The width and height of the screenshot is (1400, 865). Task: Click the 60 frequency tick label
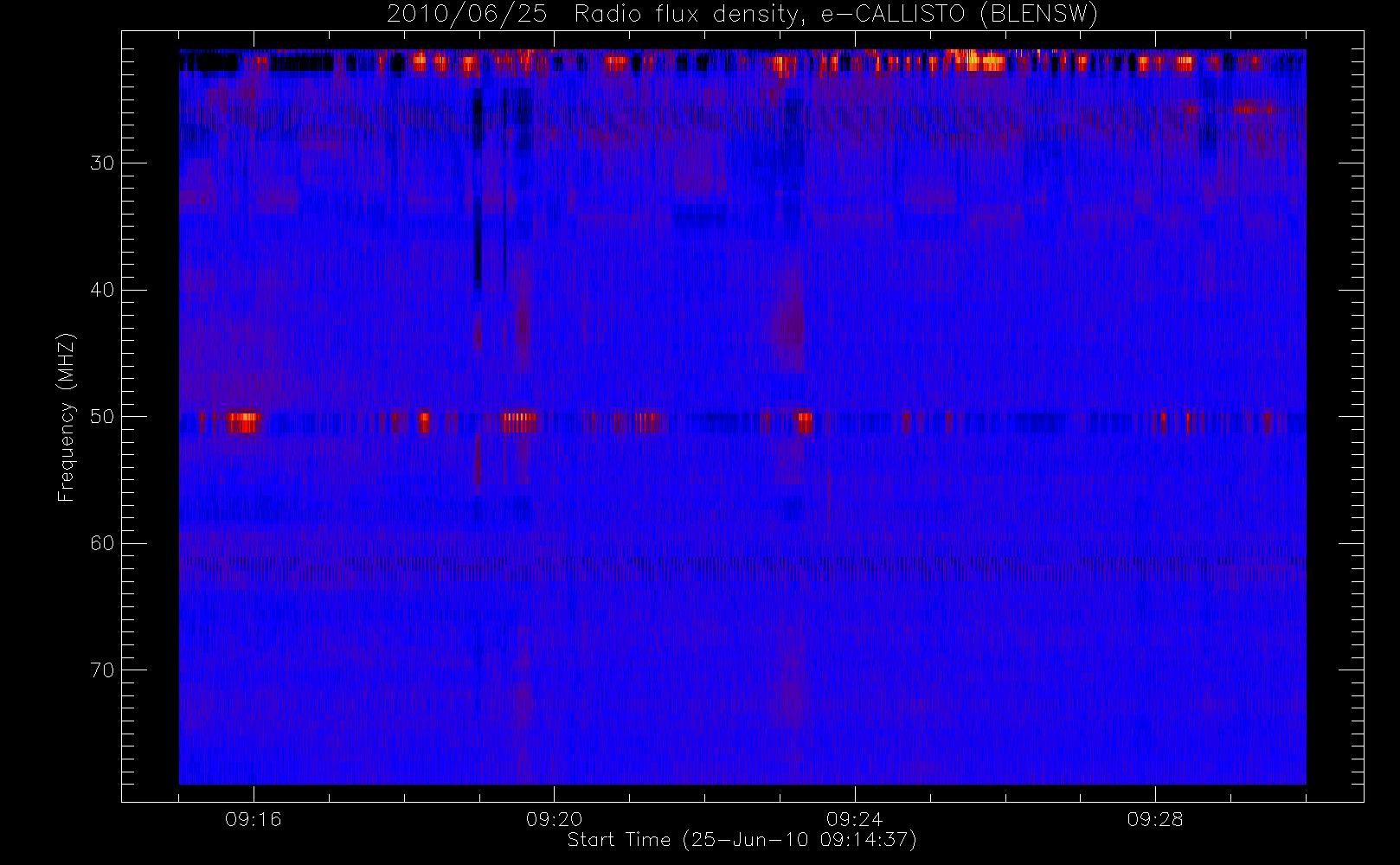click(x=102, y=543)
